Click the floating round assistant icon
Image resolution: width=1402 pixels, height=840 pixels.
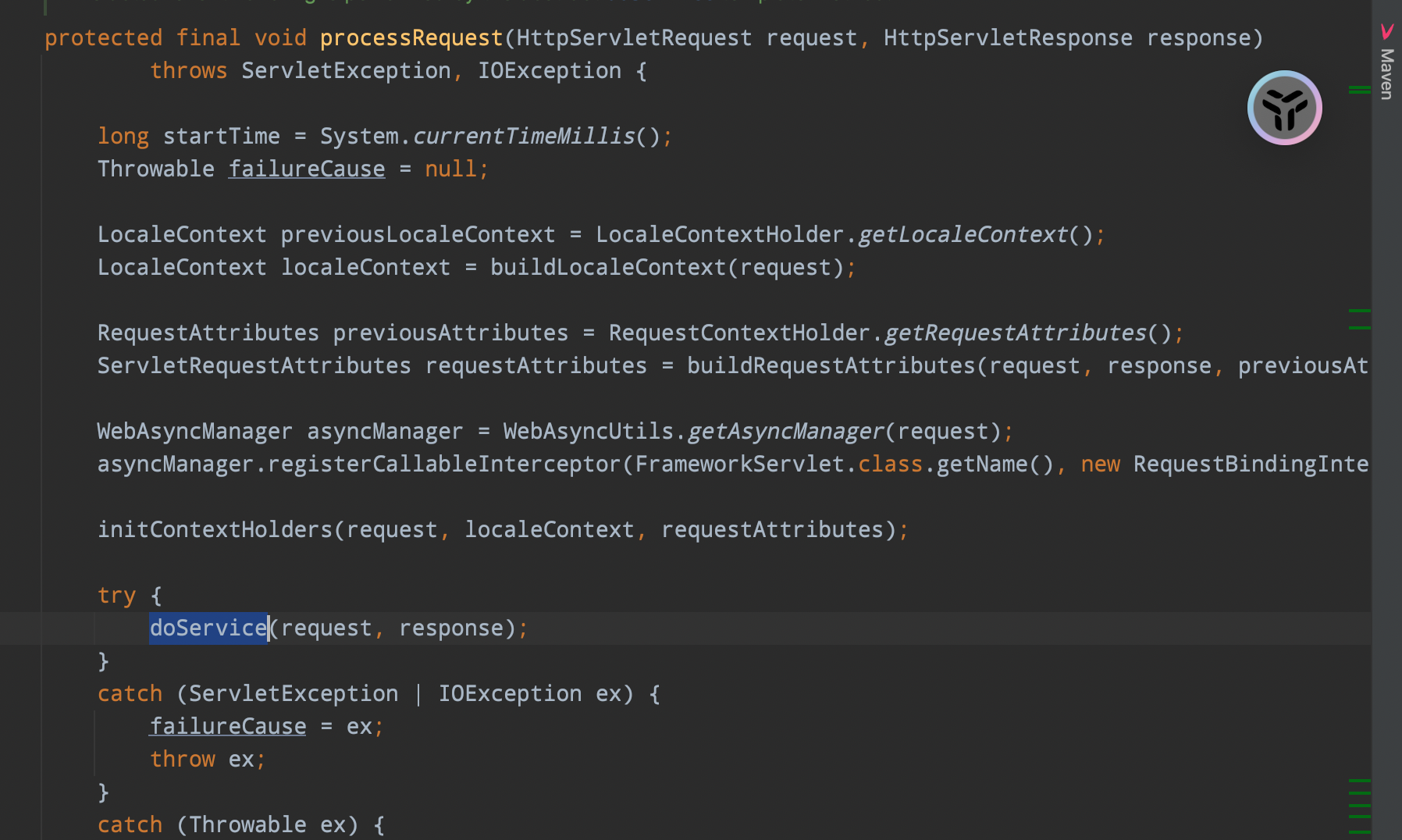(x=1284, y=108)
